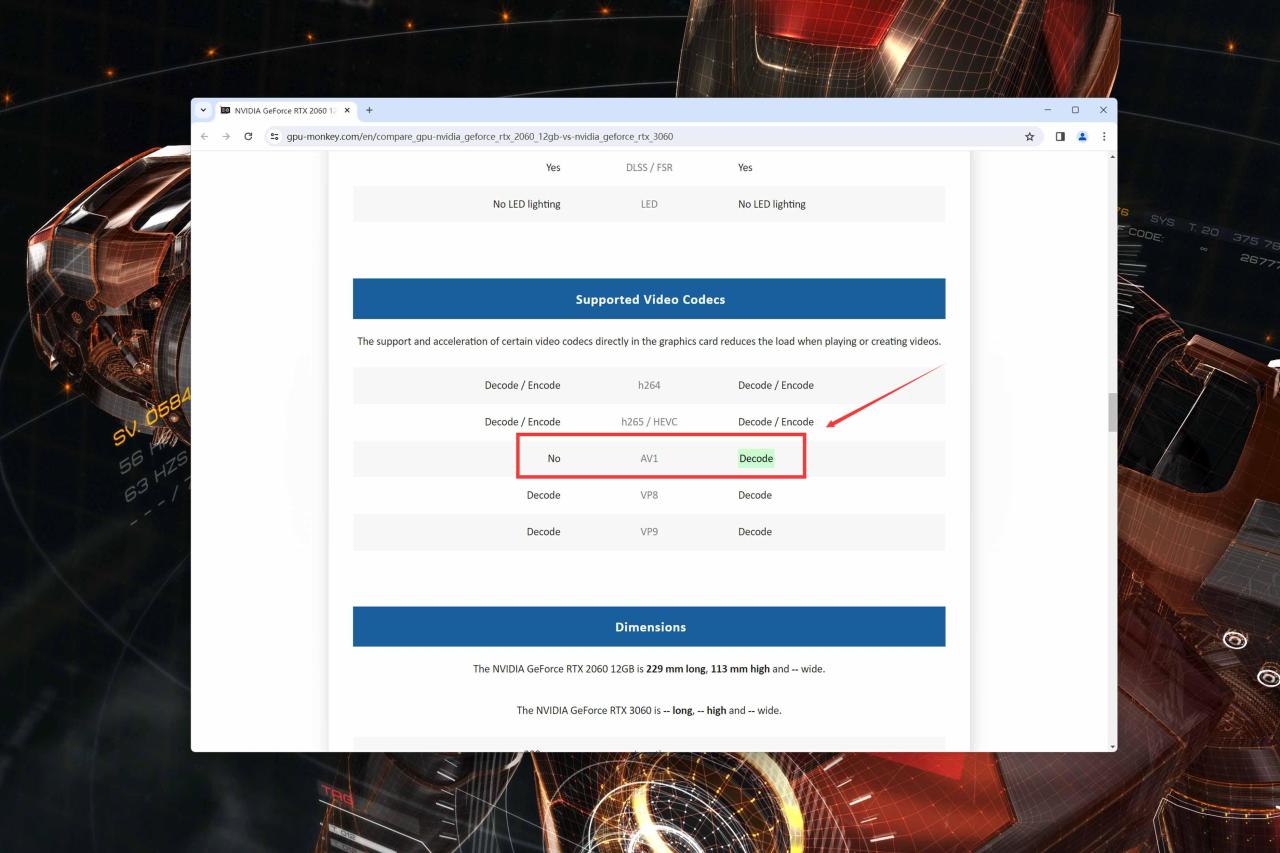Click the Dimensions section heading
The image size is (1280, 853).
[x=650, y=627]
